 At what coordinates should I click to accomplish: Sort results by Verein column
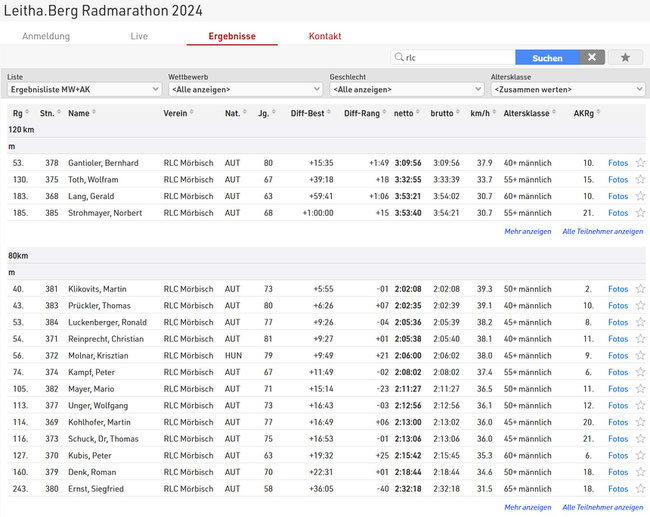pos(178,113)
